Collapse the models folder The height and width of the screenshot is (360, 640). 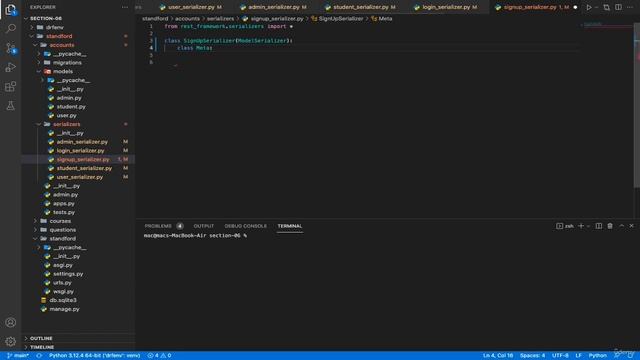(78, 71)
